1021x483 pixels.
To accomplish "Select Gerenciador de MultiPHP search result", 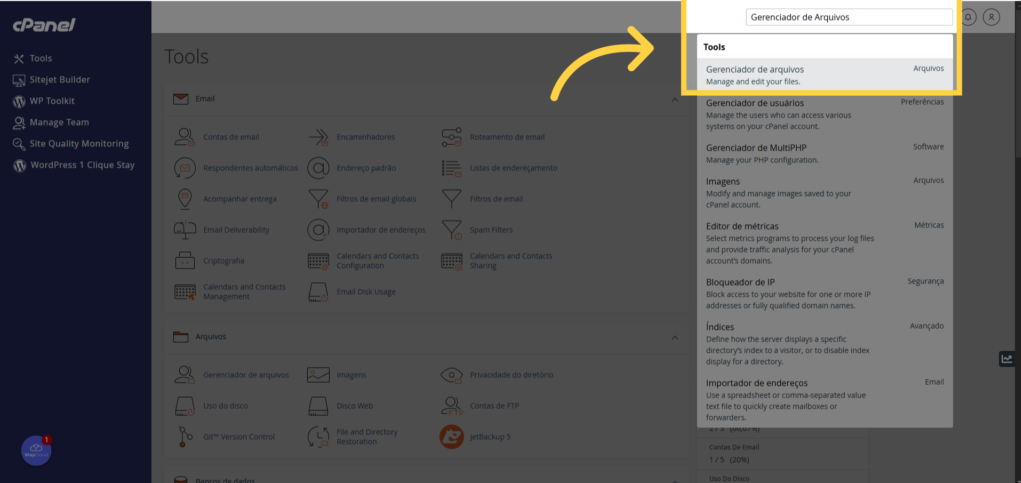I will [824, 153].
